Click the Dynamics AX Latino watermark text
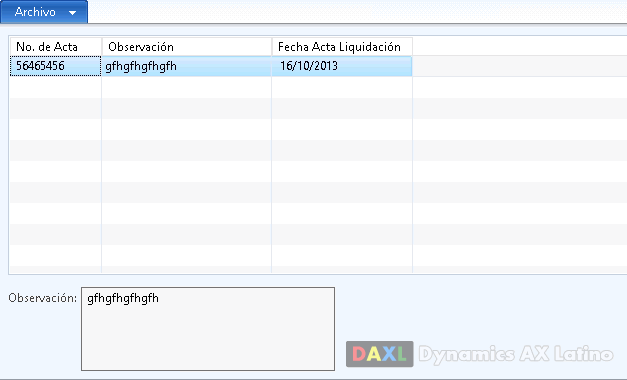 [516, 354]
